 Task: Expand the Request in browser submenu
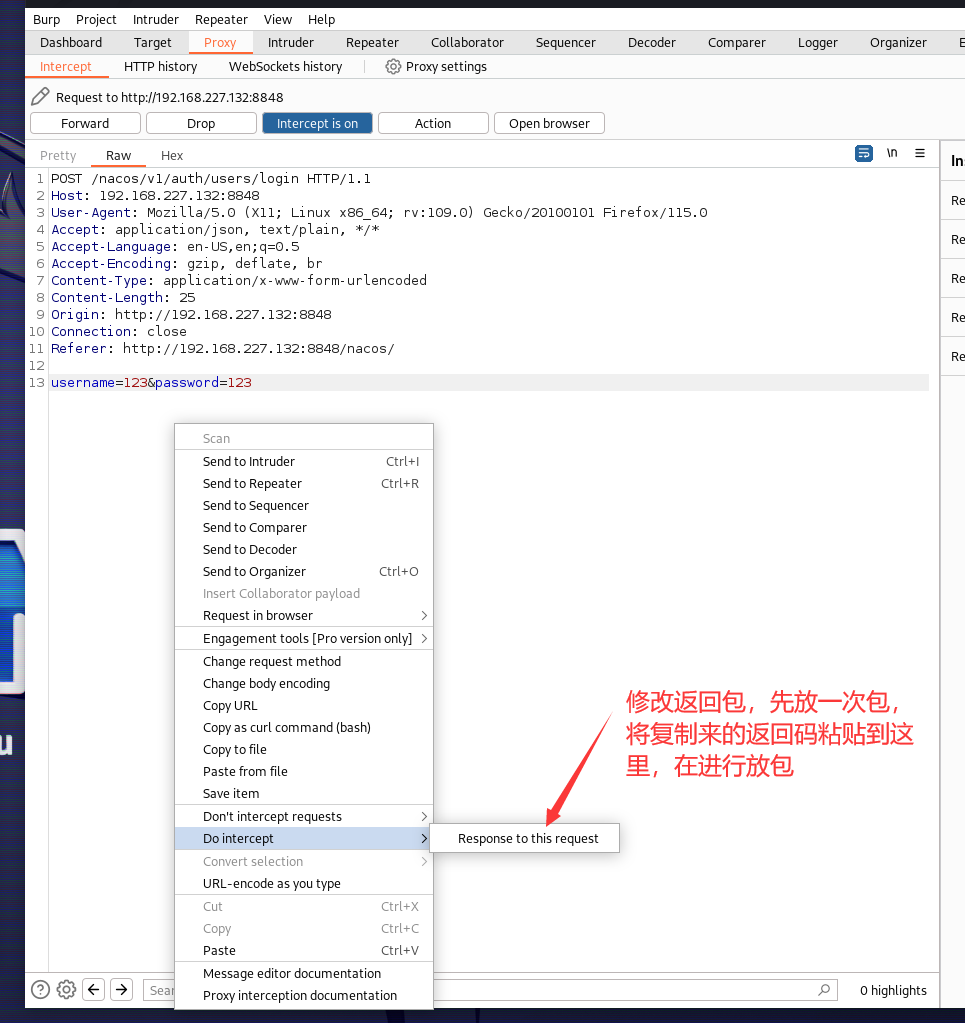(x=304, y=615)
